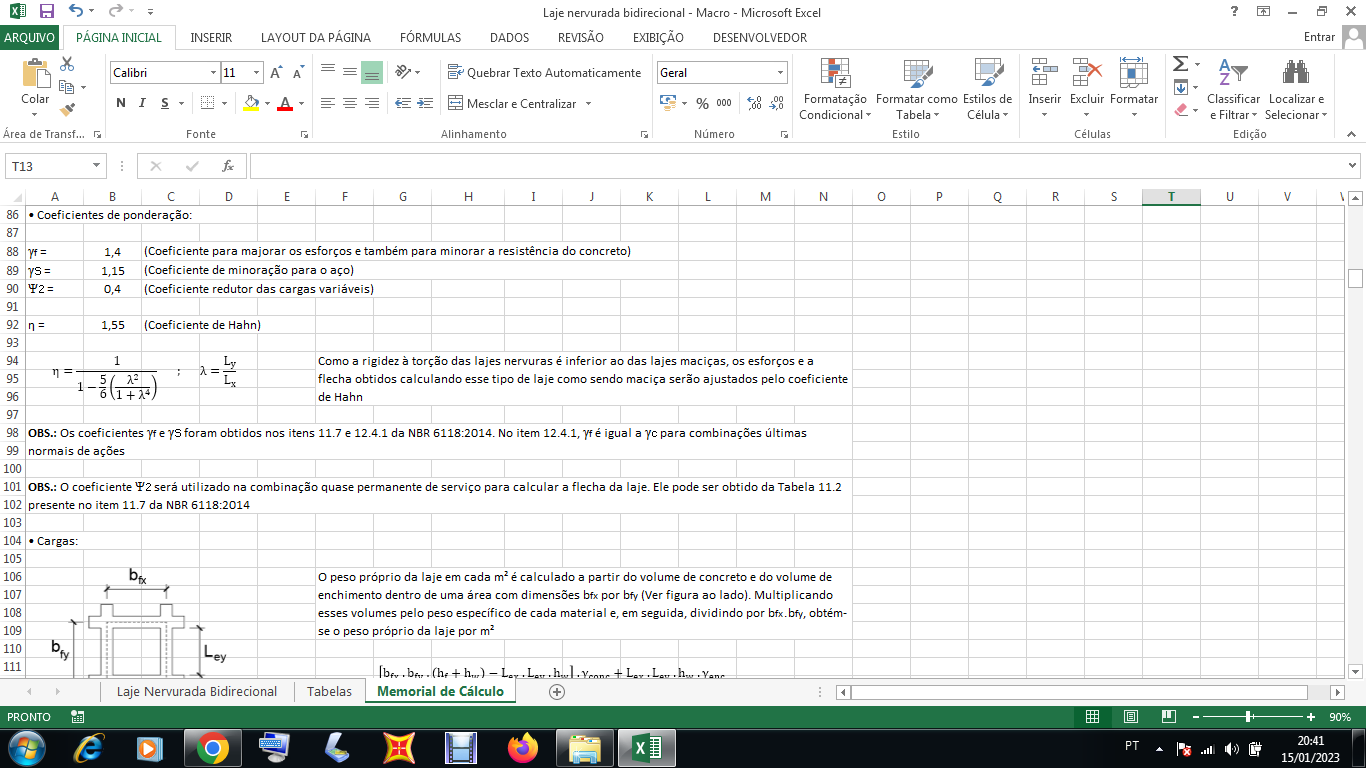
Task: Undo the last action
Action: [x=76, y=11]
